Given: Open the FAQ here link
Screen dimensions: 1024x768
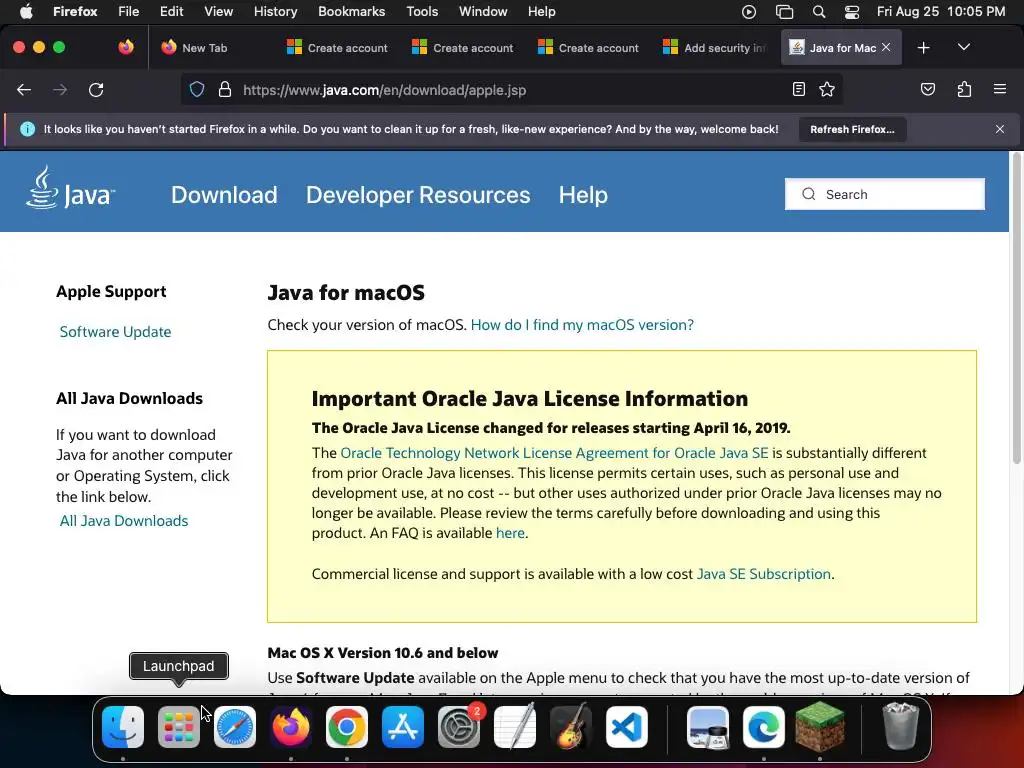Looking at the screenshot, I should pyautogui.click(x=510, y=533).
